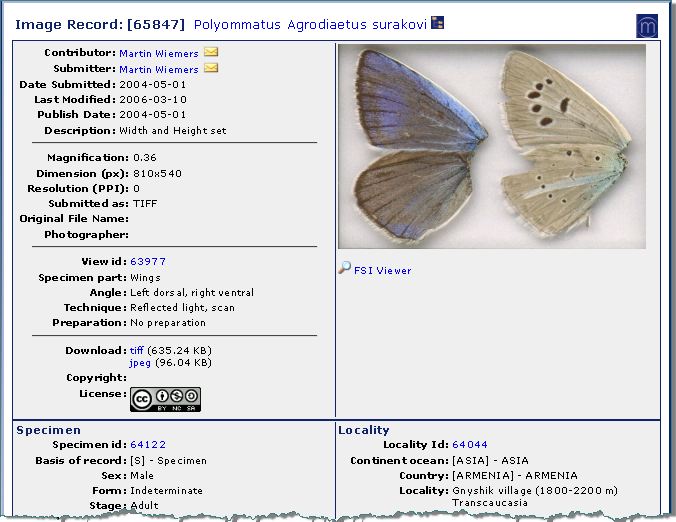The height and width of the screenshot is (522, 676).
Task: Click the Specimen section heading
Action: click(48, 430)
